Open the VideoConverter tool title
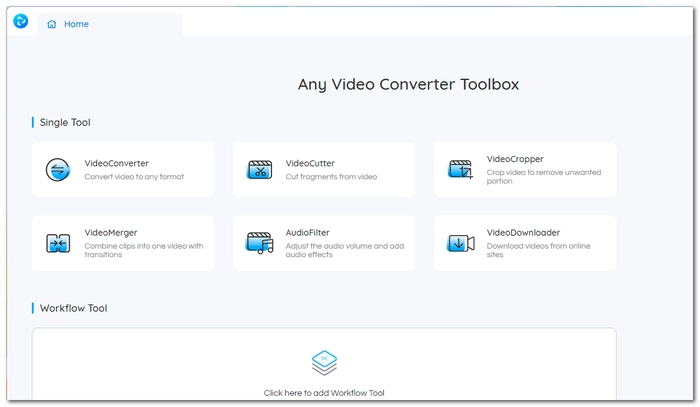Image resolution: width=700 pixels, height=407 pixels. [x=117, y=163]
